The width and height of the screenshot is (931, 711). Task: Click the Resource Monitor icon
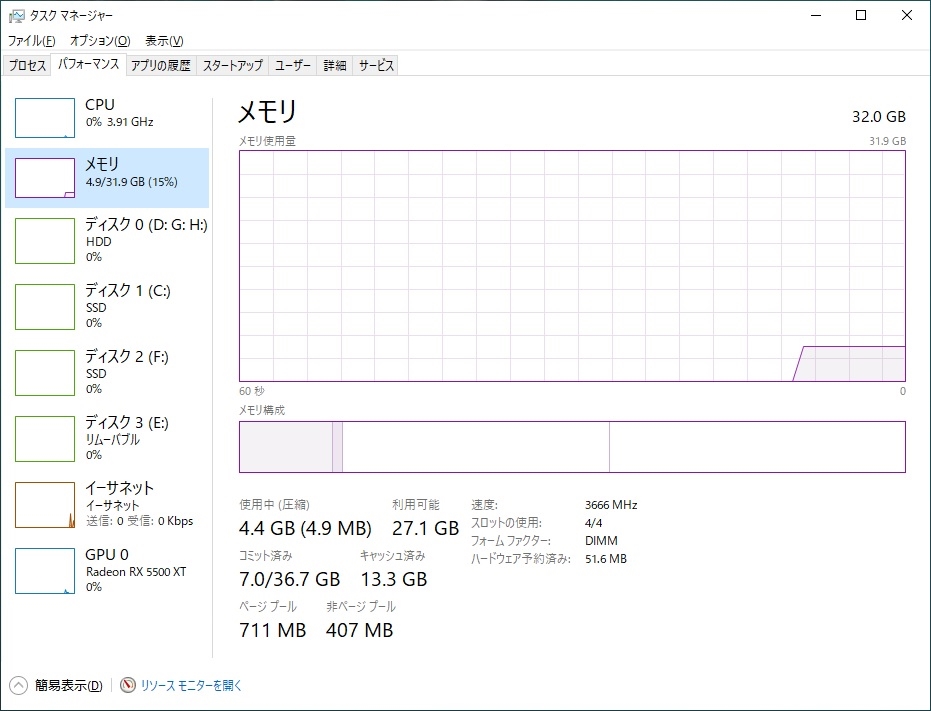[x=128, y=685]
